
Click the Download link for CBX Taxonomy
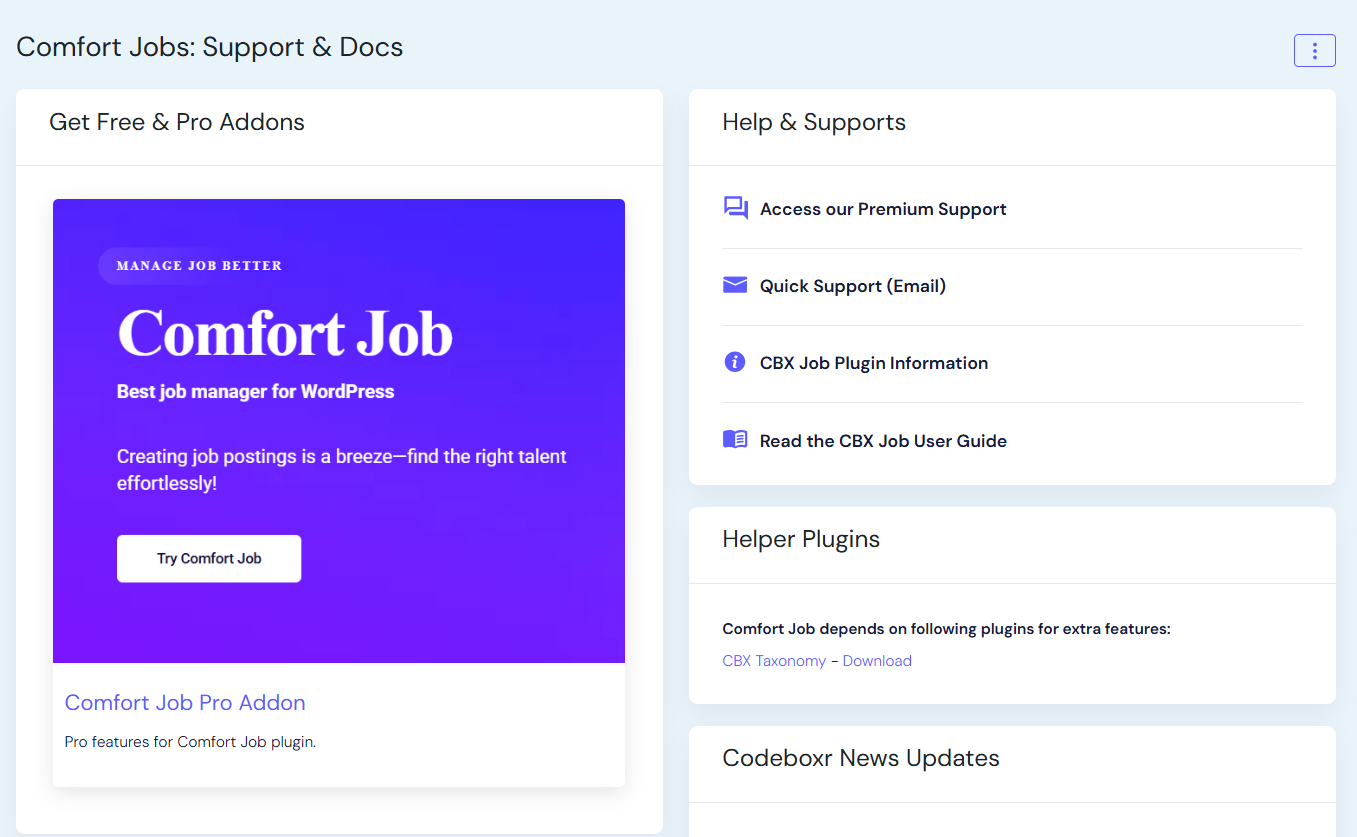click(877, 661)
